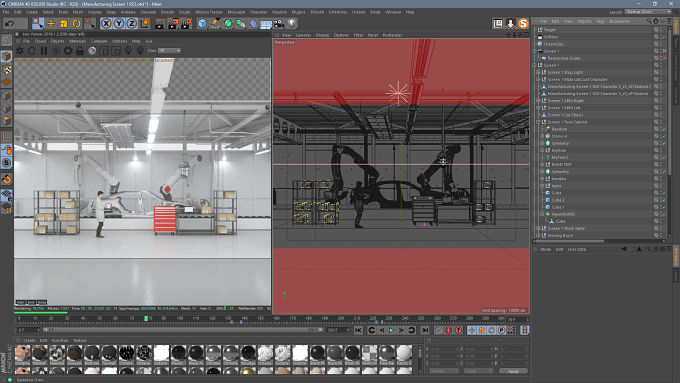Select the Rotate tool
This screenshot has width=680, height=383.
76,23
